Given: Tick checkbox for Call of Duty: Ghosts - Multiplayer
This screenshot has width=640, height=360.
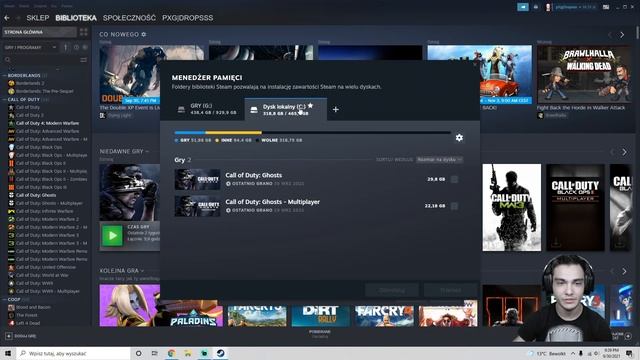Looking at the screenshot, I should 454,206.
